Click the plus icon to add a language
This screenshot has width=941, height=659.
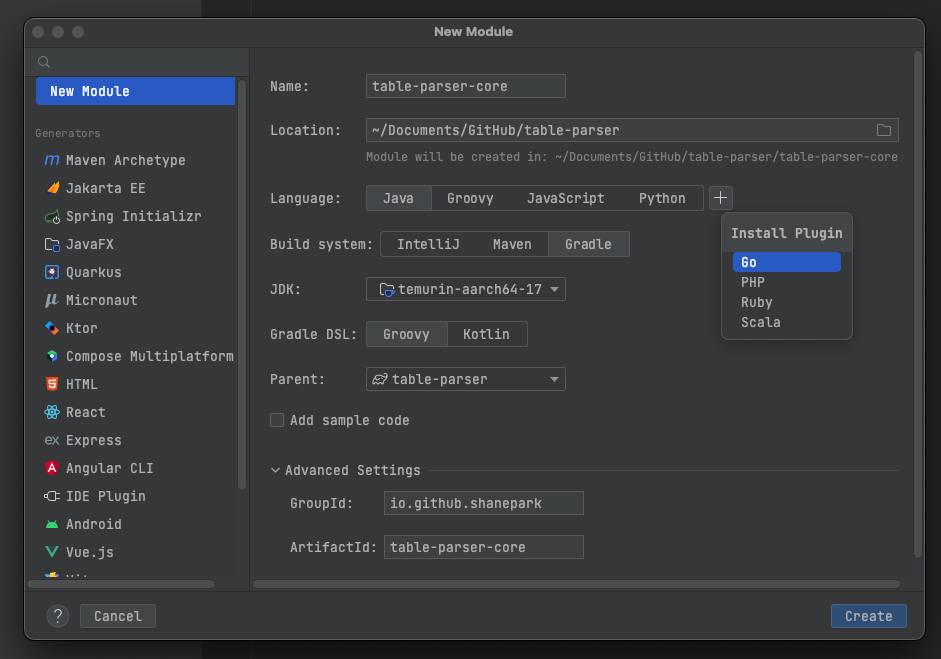pyautogui.click(x=720, y=198)
